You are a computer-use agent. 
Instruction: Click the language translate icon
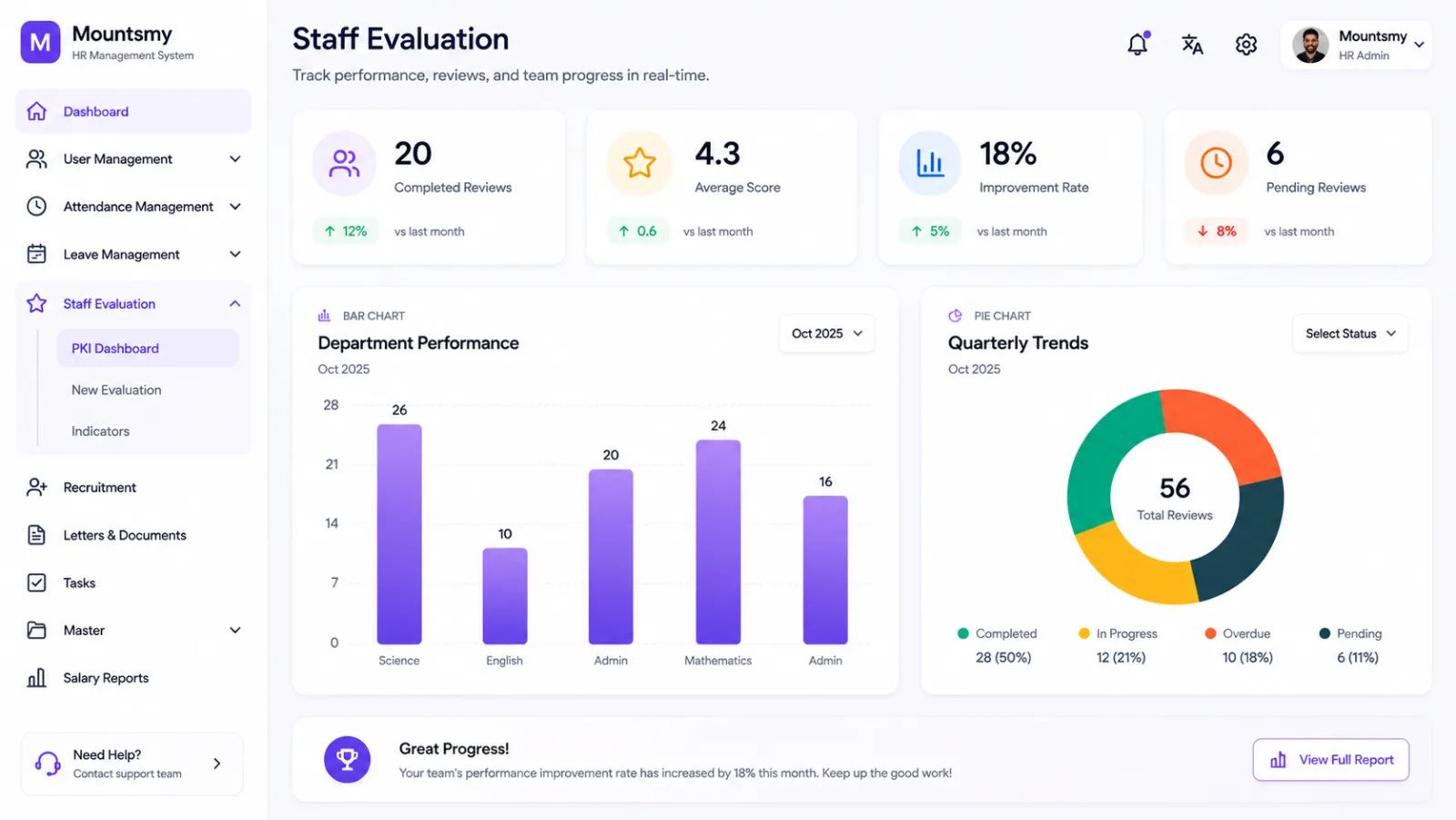[x=1192, y=44]
